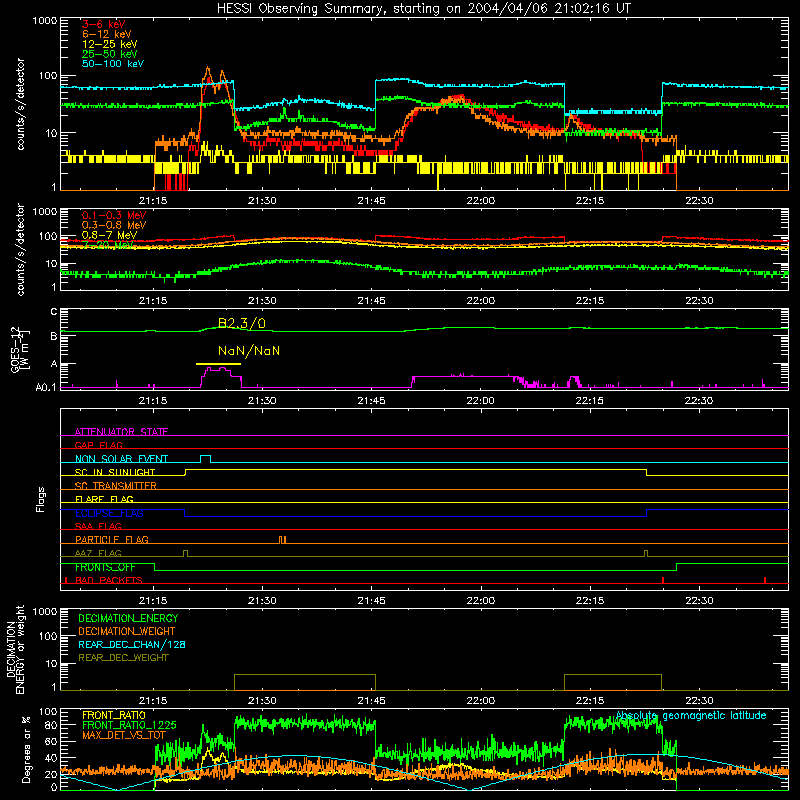Click the 21:45 tick under the GOES panel
This screenshot has height=800, width=800.
(x=371, y=401)
